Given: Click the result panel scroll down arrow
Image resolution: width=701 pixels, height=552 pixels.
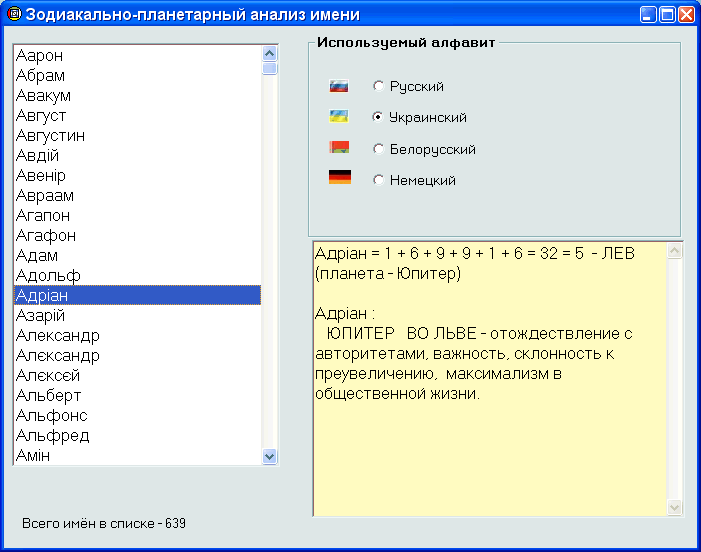Looking at the screenshot, I should click(x=675, y=507).
